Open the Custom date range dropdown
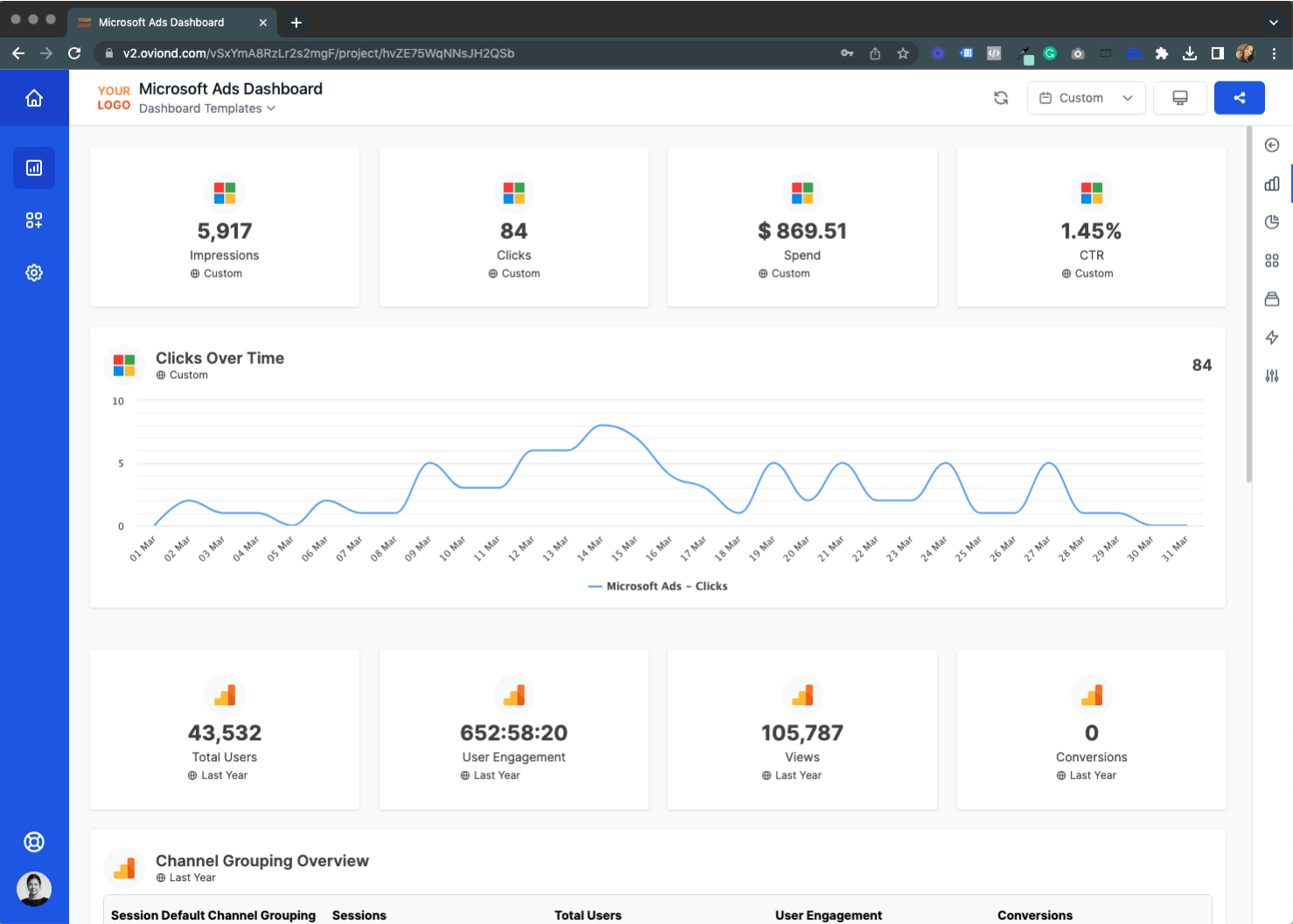Image resolution: width=1293 pixels, height=924 pixels. click(1086, 97)
